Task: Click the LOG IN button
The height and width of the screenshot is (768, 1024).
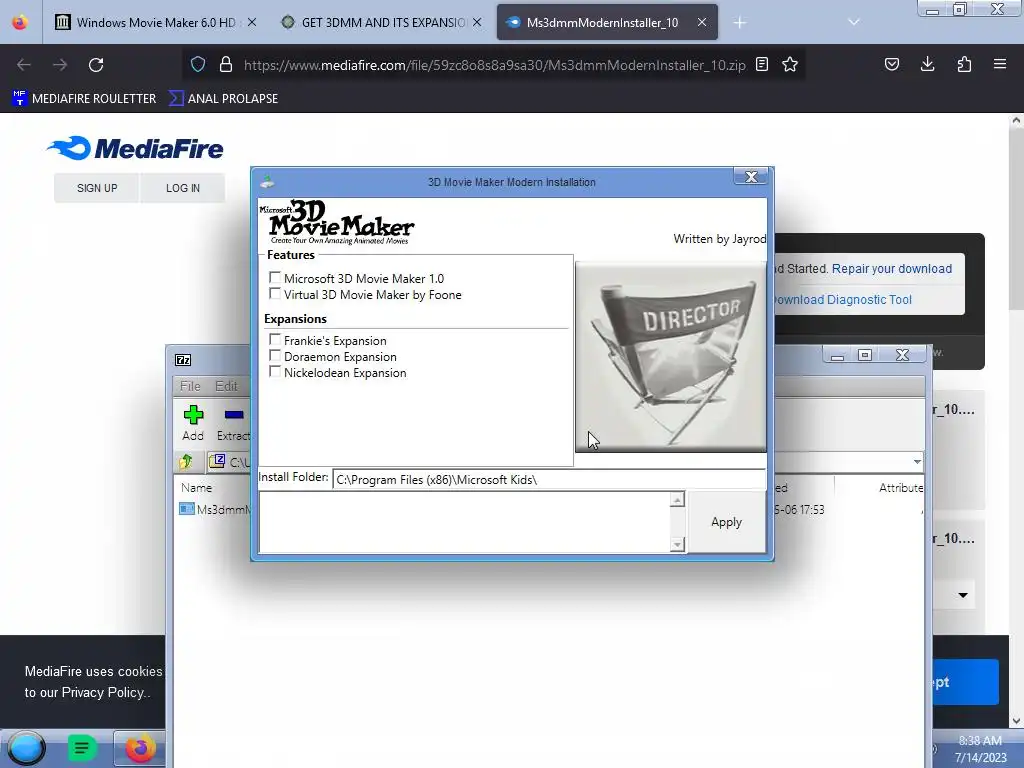Action: (183, 188)
